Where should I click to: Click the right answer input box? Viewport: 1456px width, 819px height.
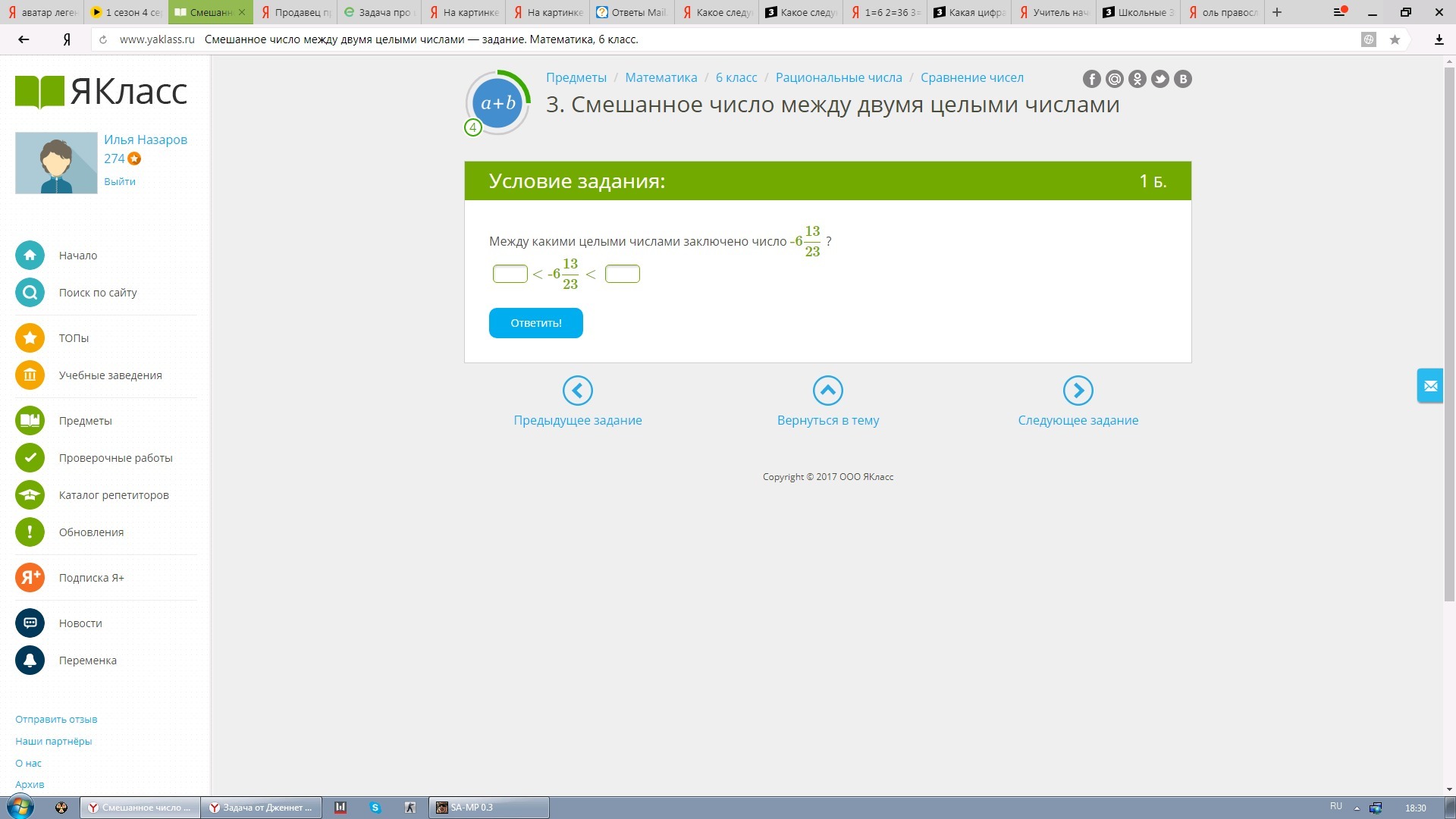622,274
